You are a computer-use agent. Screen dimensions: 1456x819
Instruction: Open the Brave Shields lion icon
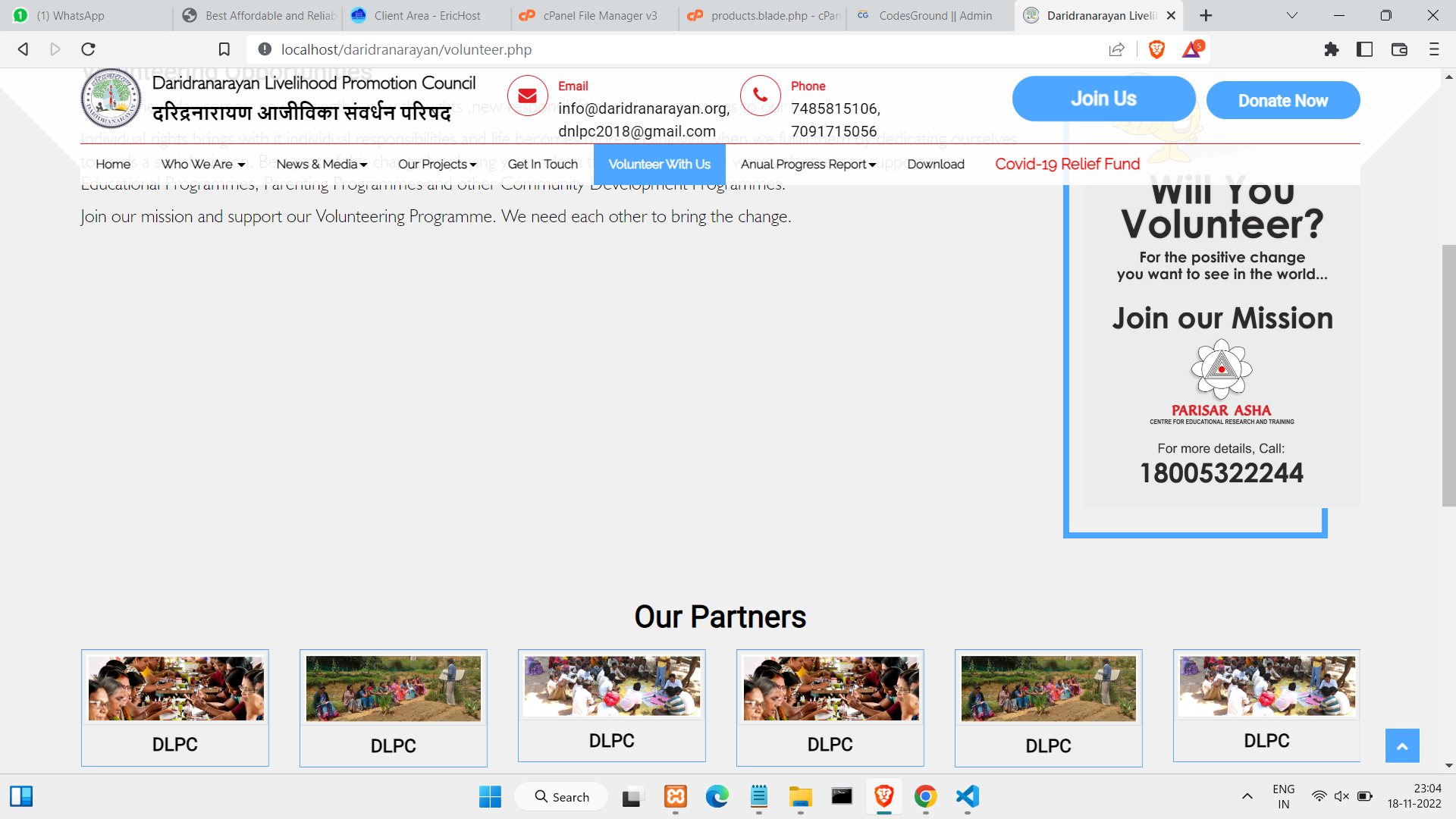tap(1156, 49)
